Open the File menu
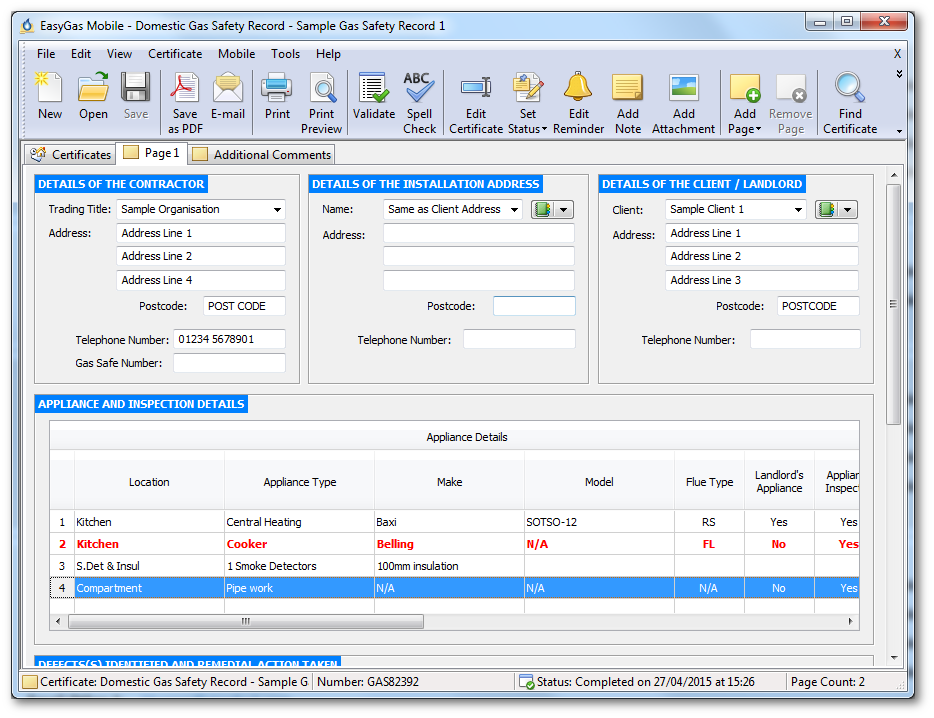Image resolution: width=934 pixels, height=718 pixels. 46,54
